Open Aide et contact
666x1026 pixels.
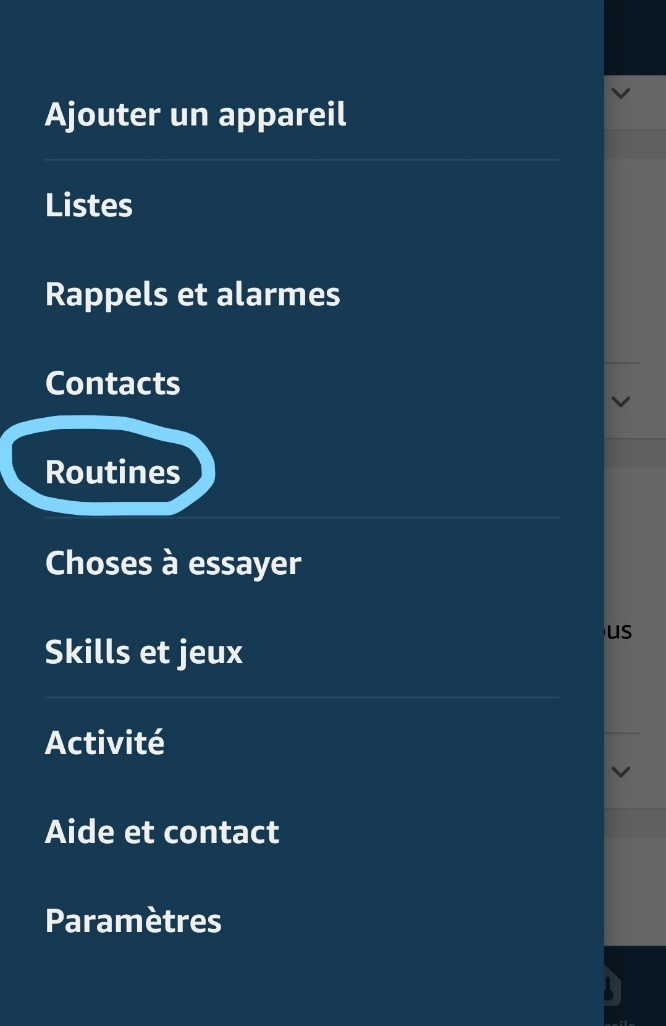(162, 832)
